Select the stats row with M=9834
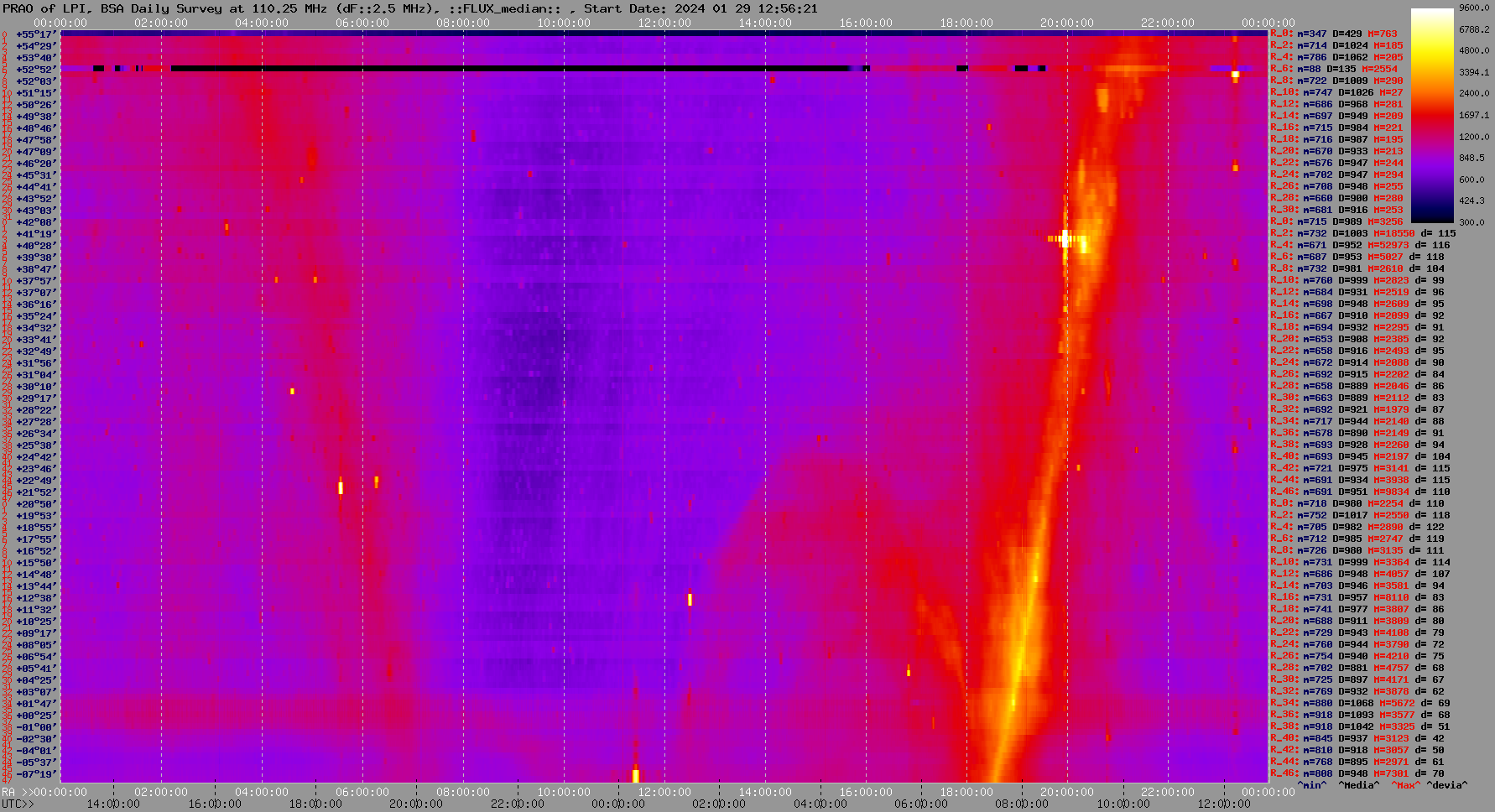Screen dimensions: 1495x812 click(1361, 492)
